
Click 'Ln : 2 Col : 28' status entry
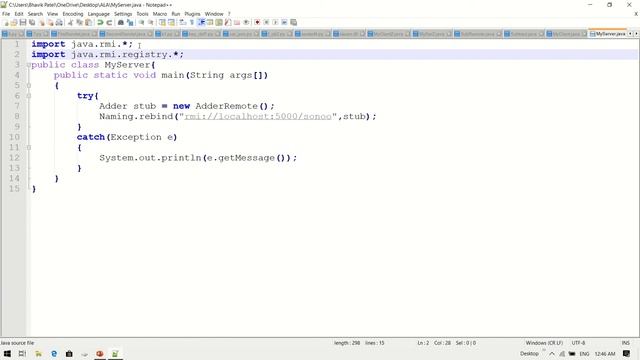pos(434,343)
